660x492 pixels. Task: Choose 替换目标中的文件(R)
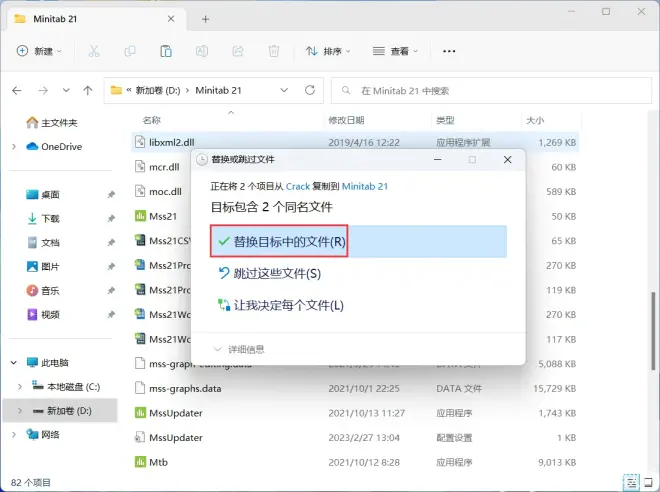click(x=359, y=242)
